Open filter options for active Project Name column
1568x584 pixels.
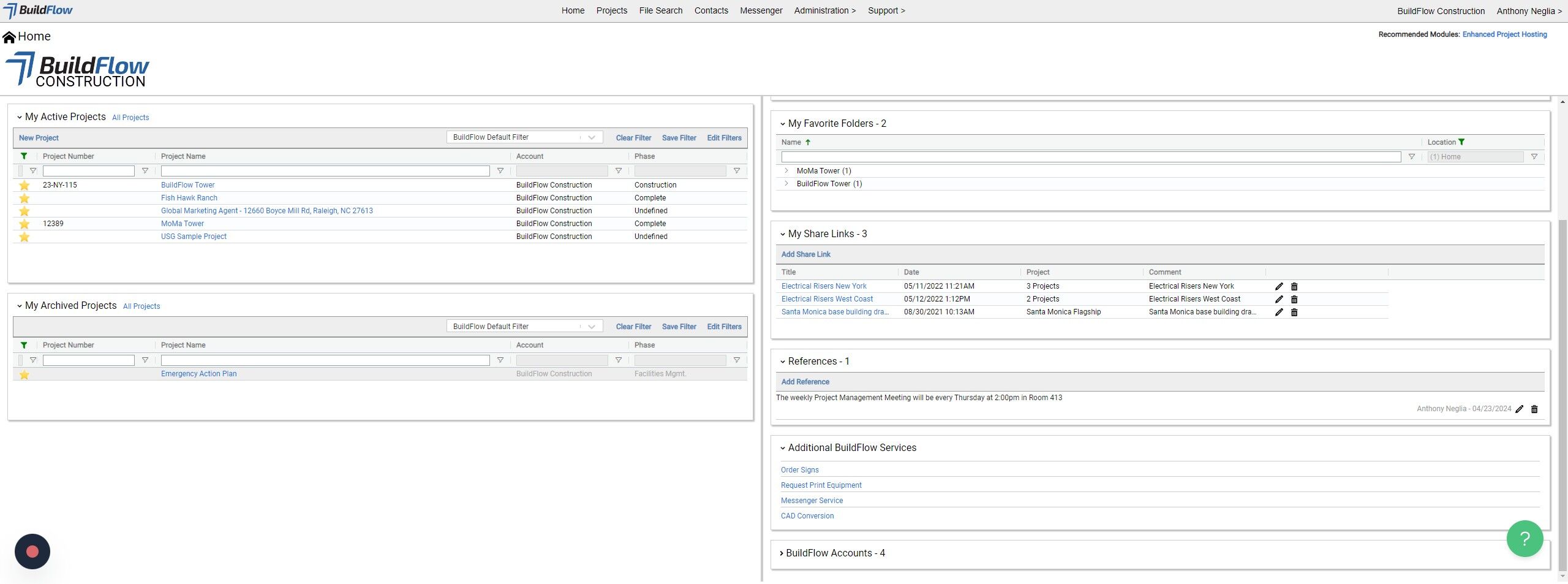(500, 171)
